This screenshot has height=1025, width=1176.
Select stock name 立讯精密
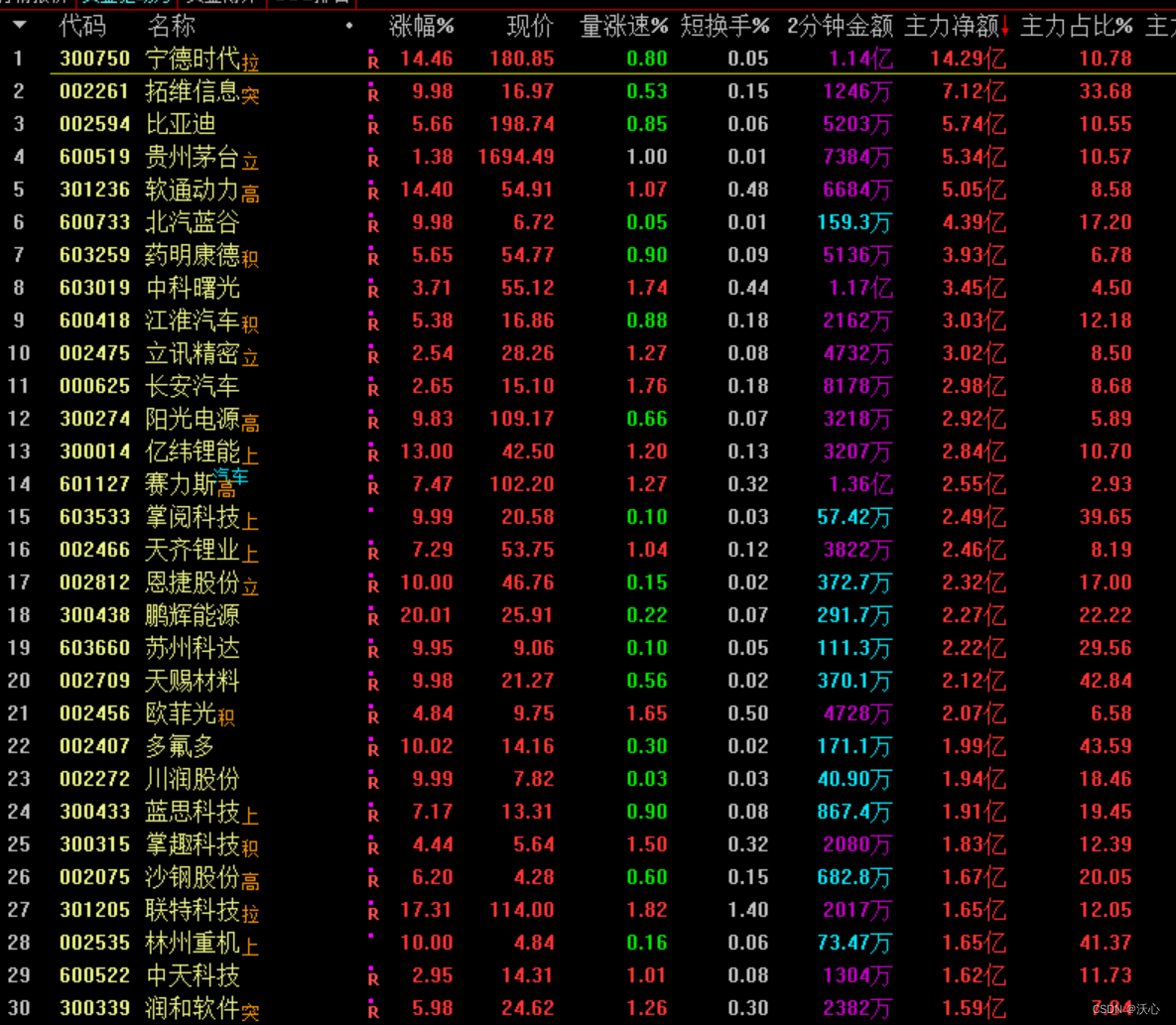[193, 353]
